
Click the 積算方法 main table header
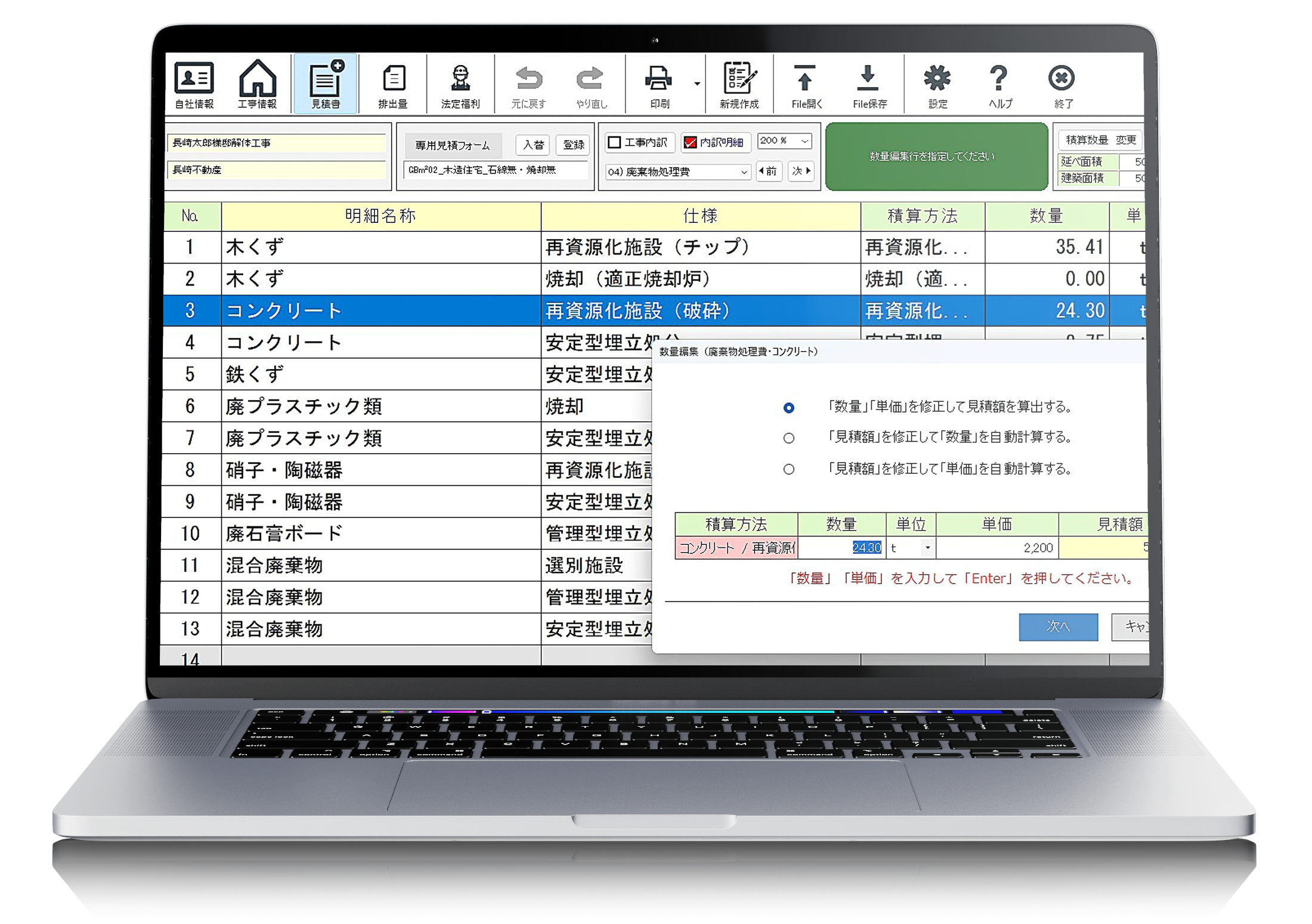(922, 216)
